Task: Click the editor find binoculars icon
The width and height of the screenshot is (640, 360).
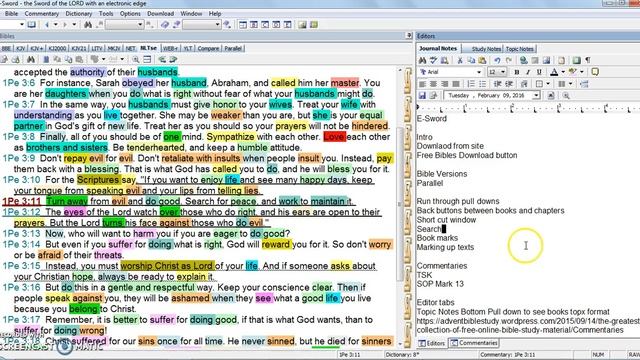Action: [x=422, y=60]
